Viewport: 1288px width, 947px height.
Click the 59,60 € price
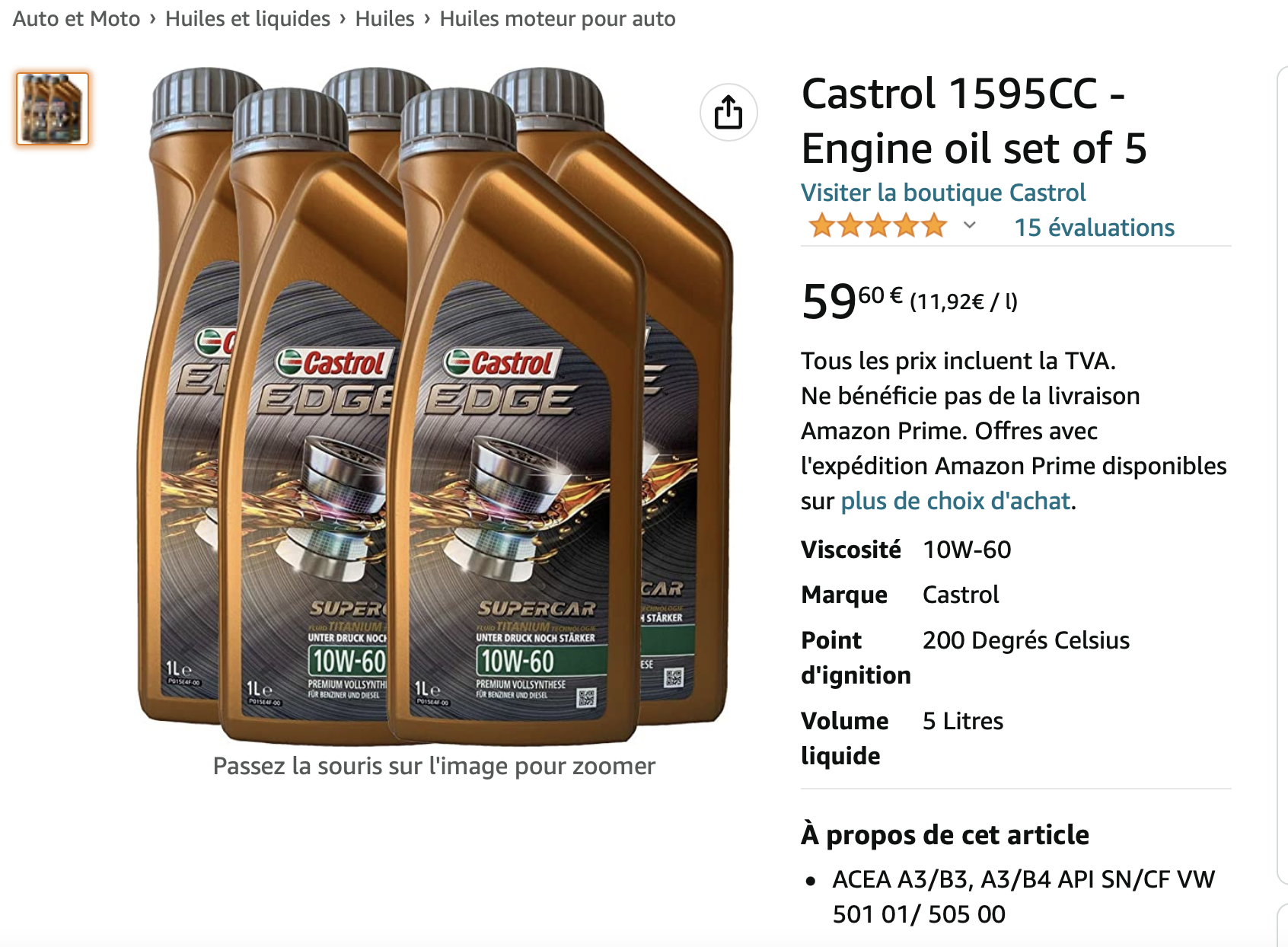[x=853, y=300]
